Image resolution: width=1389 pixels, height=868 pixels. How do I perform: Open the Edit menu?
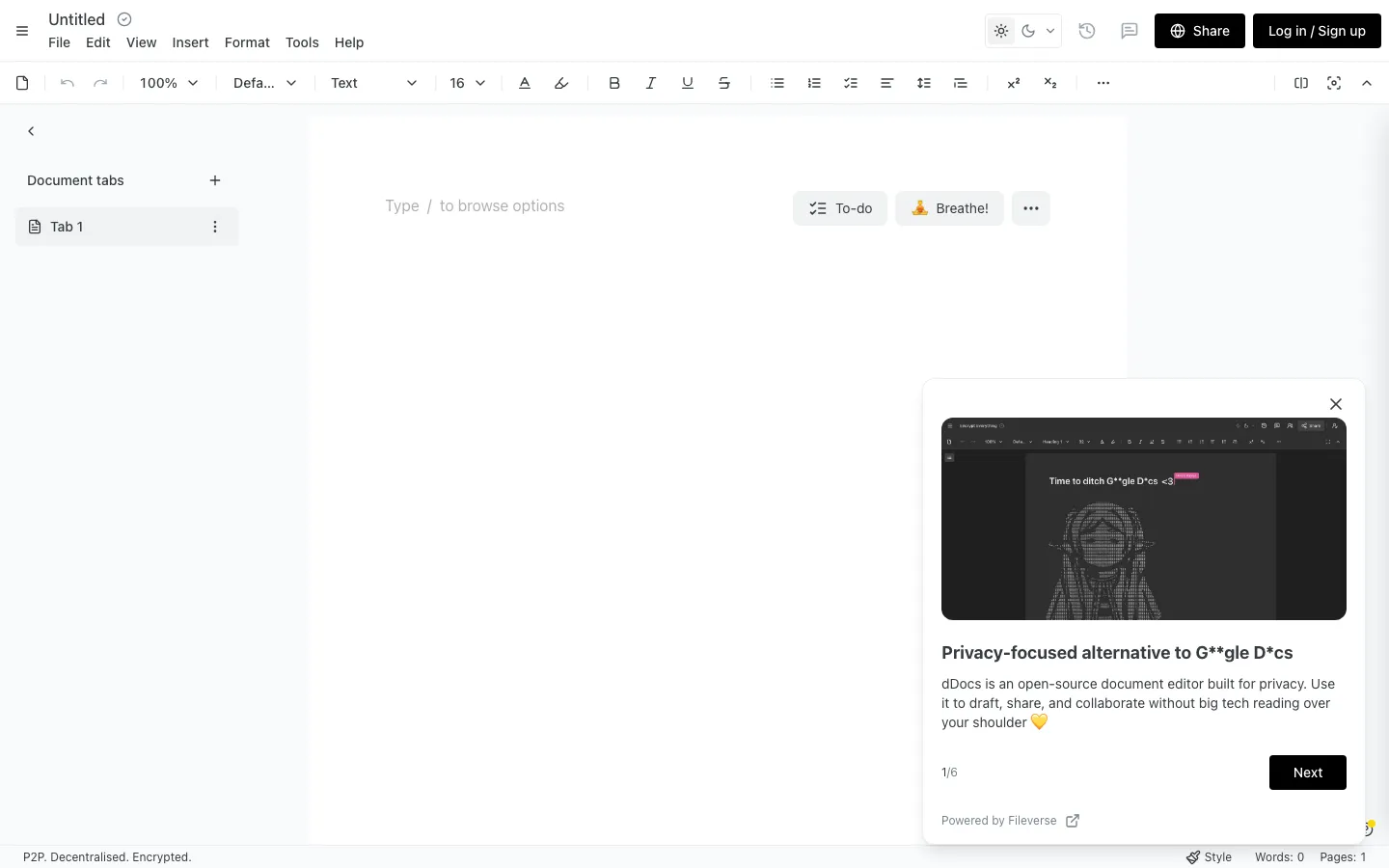98,42
